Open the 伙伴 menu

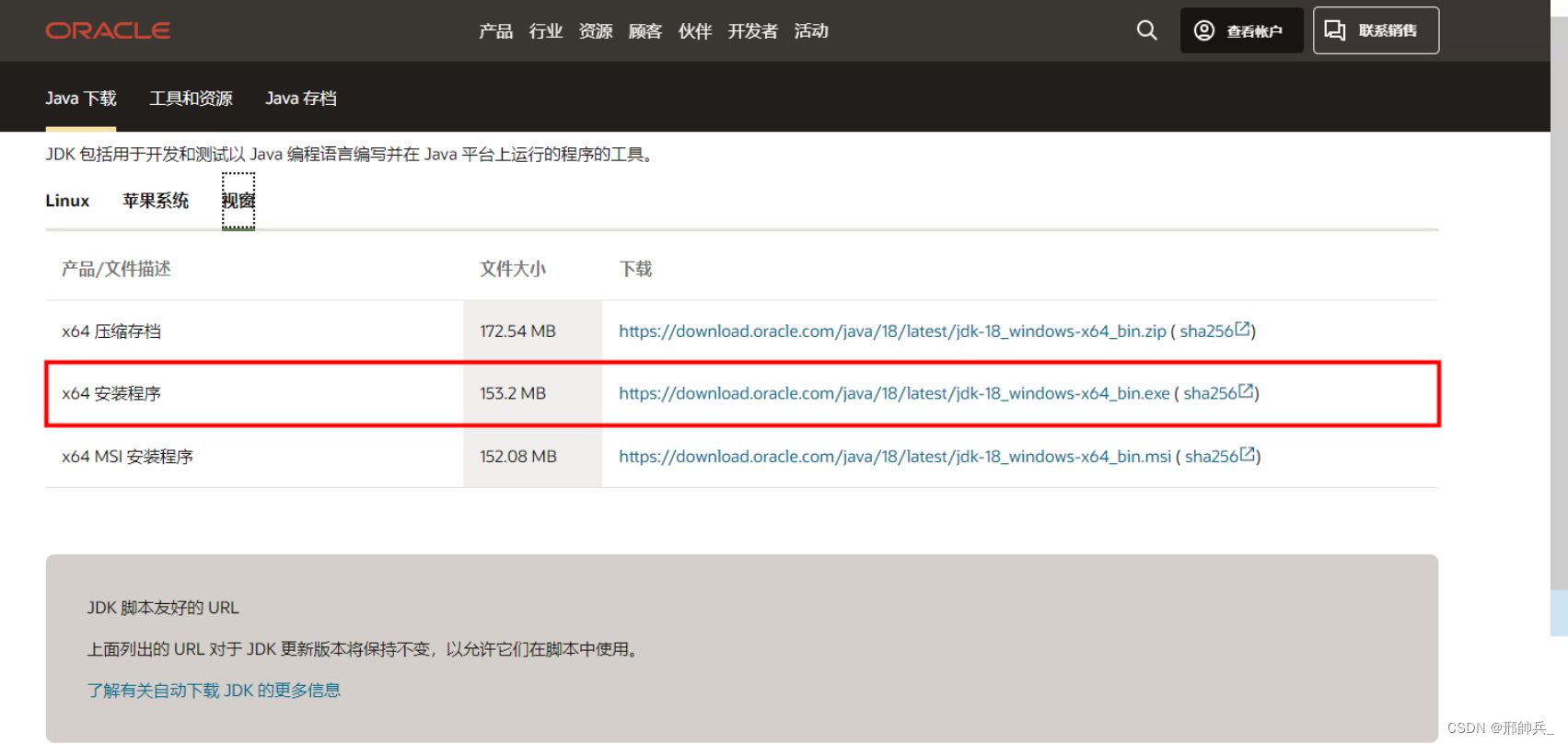[x=695, y=31]
